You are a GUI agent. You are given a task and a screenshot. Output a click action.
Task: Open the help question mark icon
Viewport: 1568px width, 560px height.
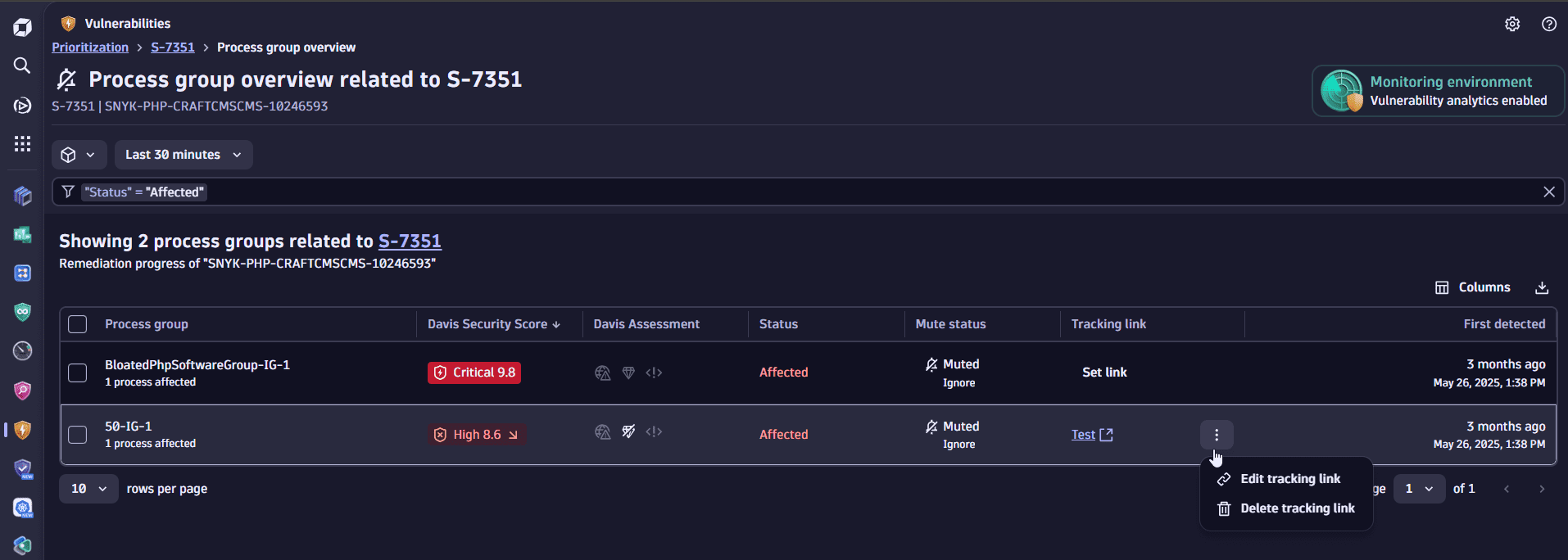point(1548,24)
